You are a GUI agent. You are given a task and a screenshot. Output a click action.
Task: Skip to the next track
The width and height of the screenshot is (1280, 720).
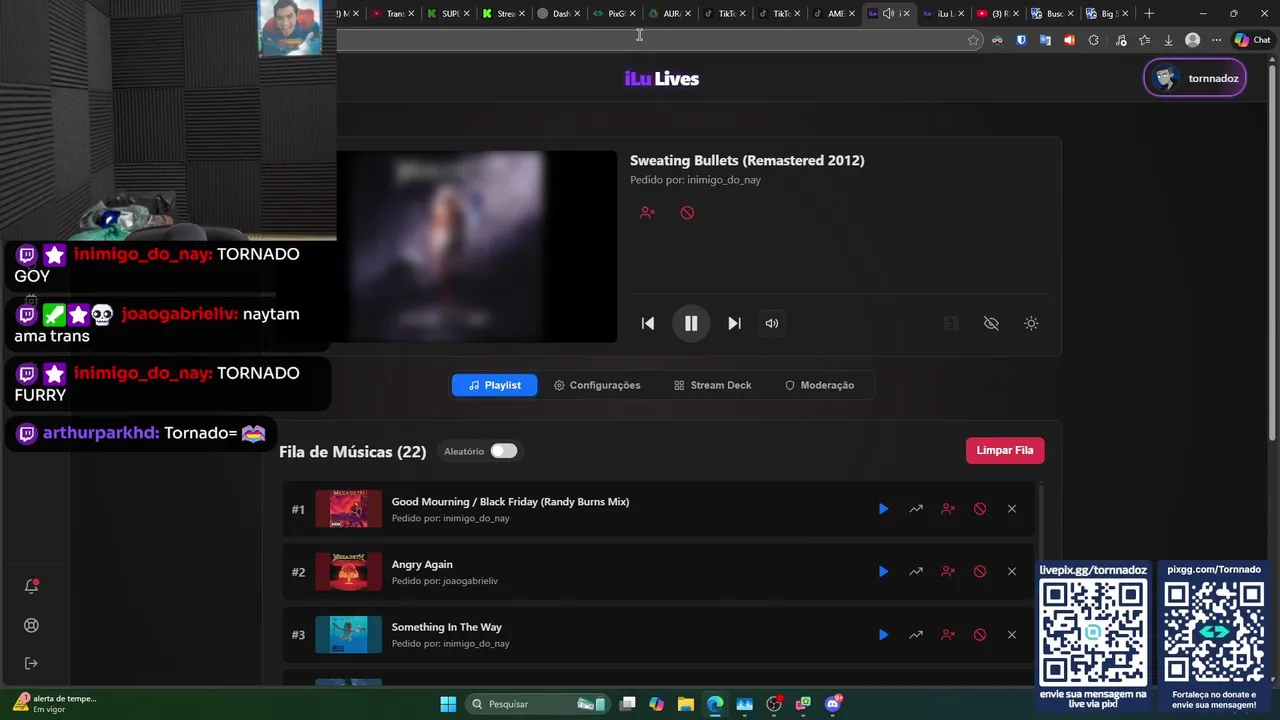pos(734,323)
